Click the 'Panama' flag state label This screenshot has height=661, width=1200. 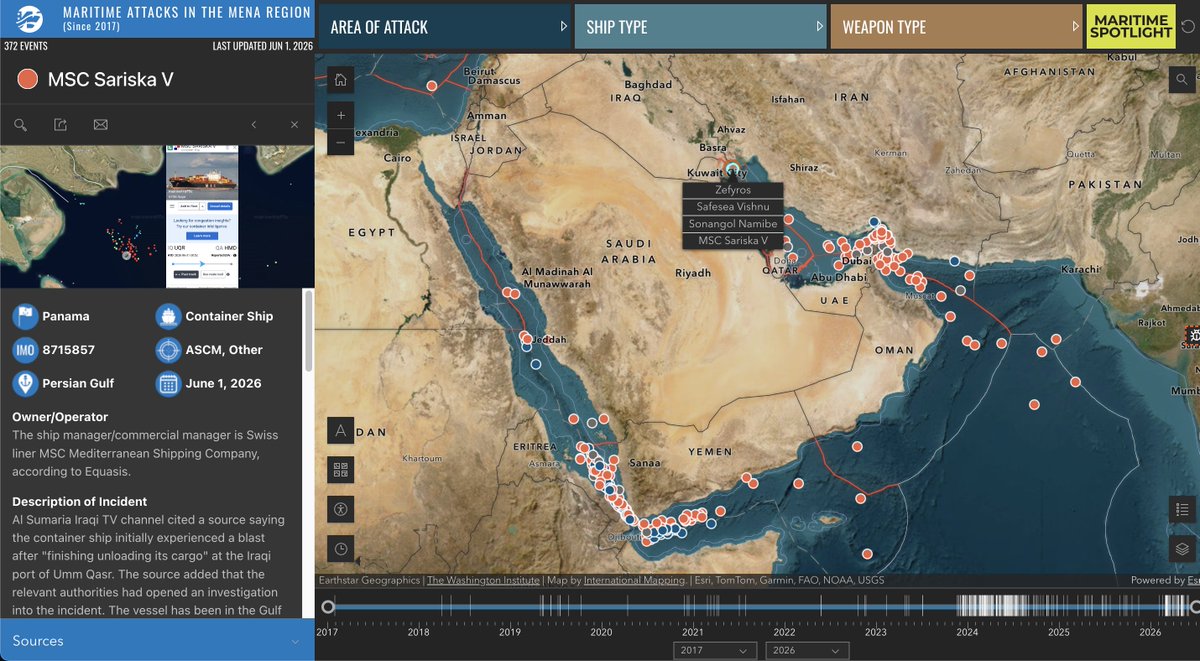click(x=66, y=317)
